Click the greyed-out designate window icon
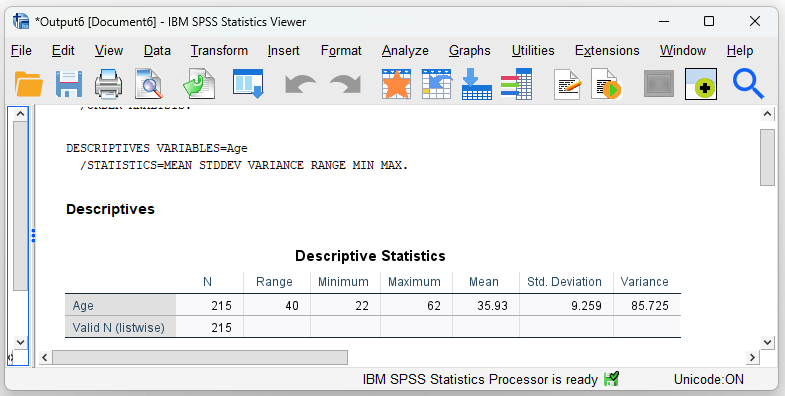The width and height of the screenshot is (785, 396). coord(659,84)
